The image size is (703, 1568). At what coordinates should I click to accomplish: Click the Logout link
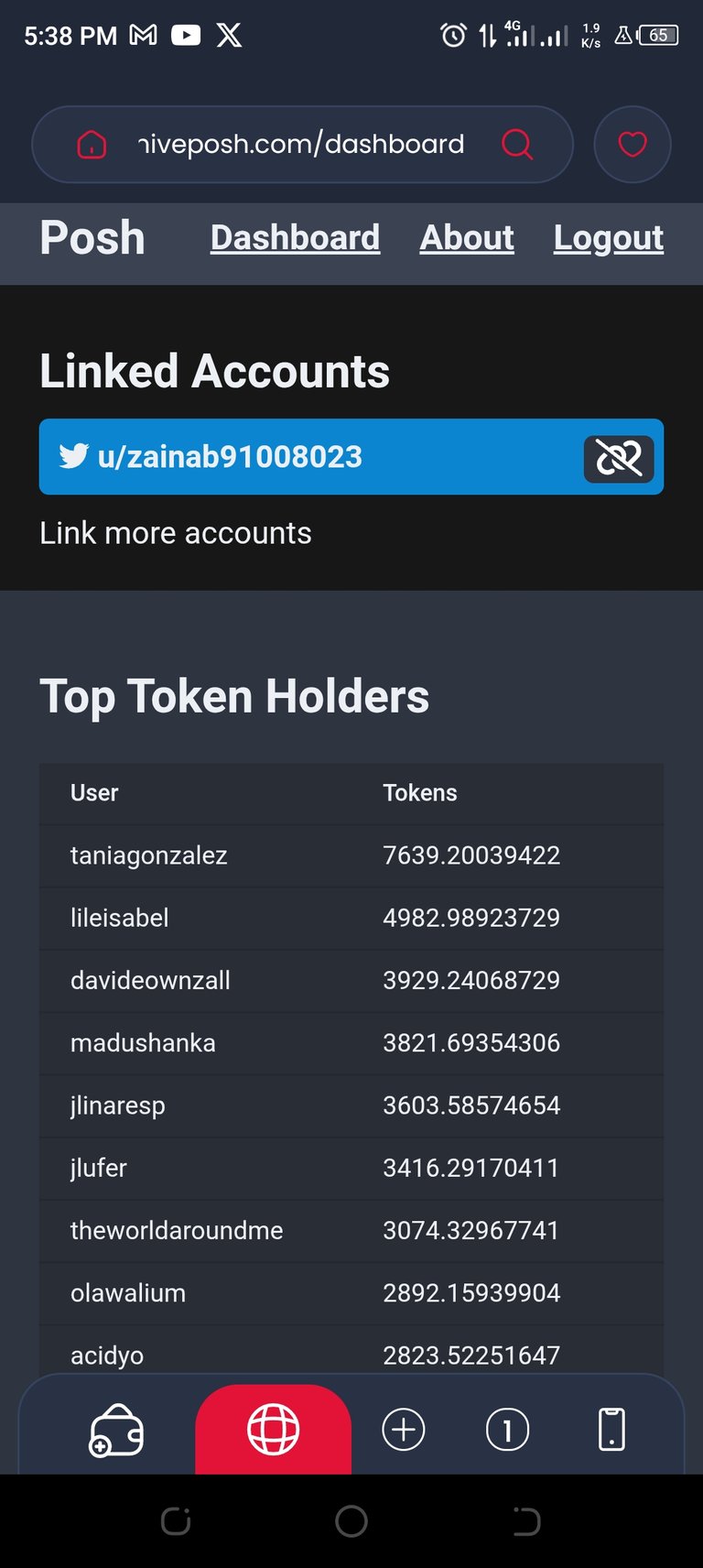click(x=609, y=238)
